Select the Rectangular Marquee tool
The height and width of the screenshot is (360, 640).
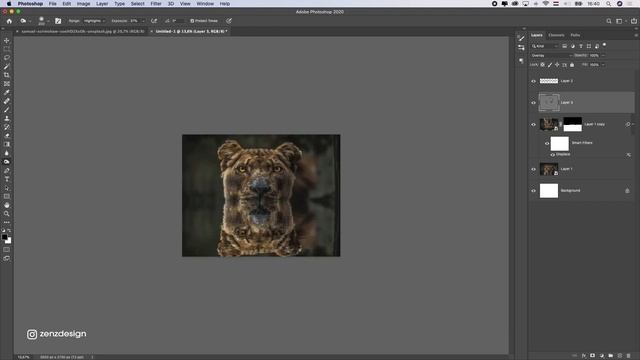coord(7,49)
